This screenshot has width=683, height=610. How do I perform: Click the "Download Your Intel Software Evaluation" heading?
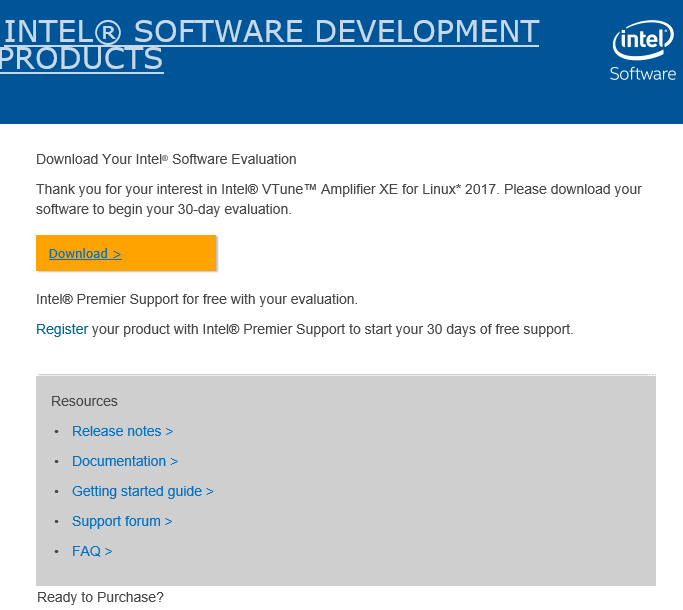[x=166, y=159]
